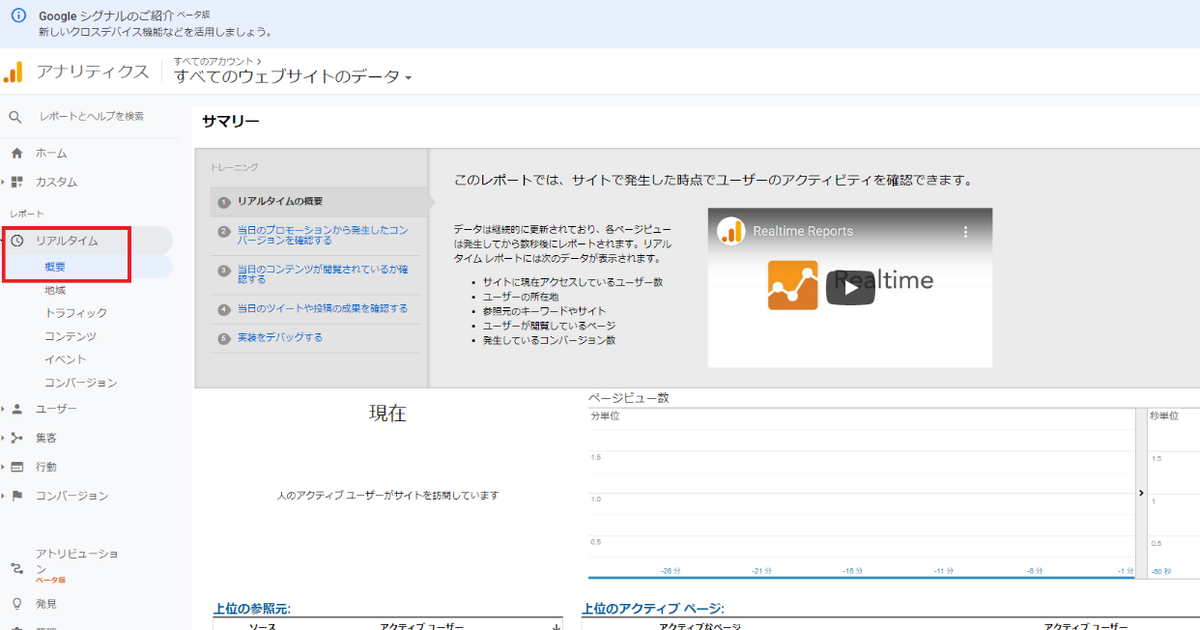
Task: Click the 上位の参照元 heading
Action: (252, 608)
